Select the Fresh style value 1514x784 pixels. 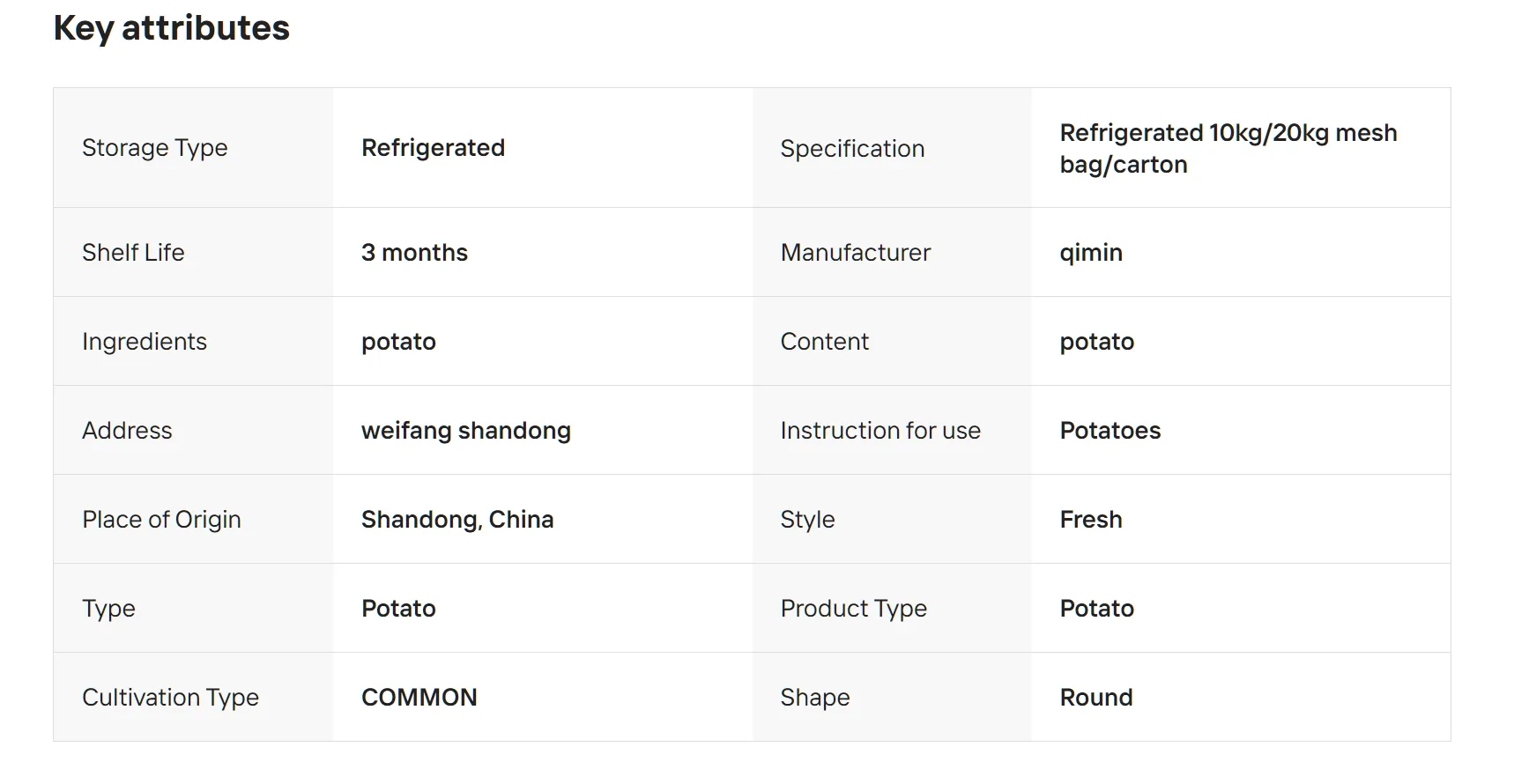coord(1090,520)
